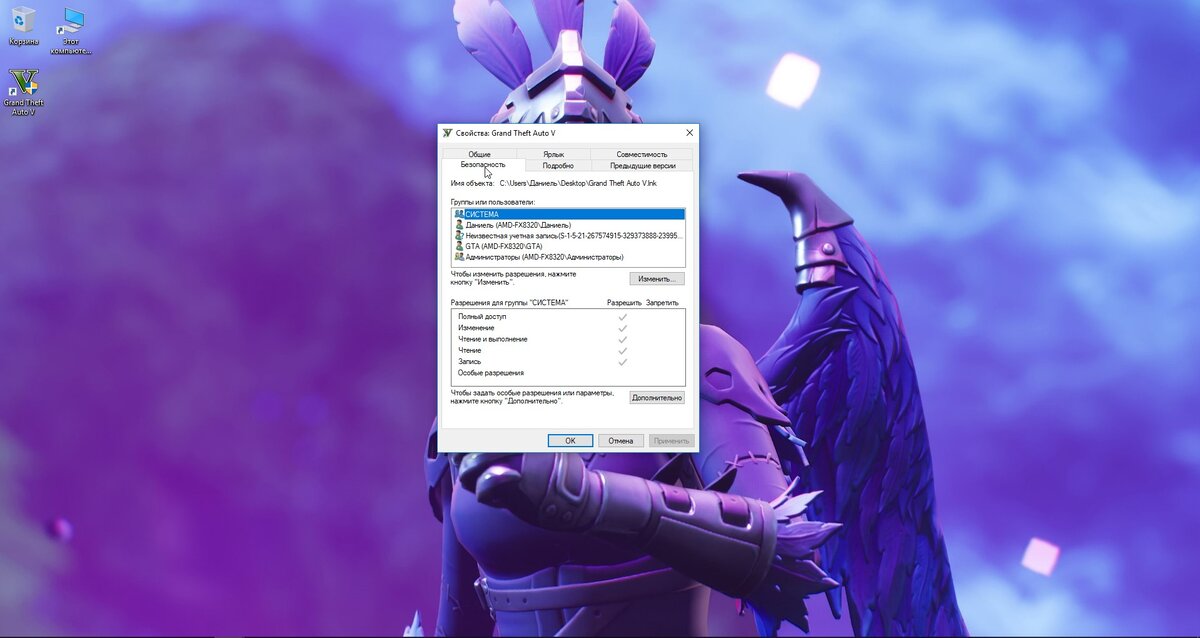Click the allow checkmark for Полный доступ
The image size is (1200, 638).
pyautogui.click(x=622, y=317)
